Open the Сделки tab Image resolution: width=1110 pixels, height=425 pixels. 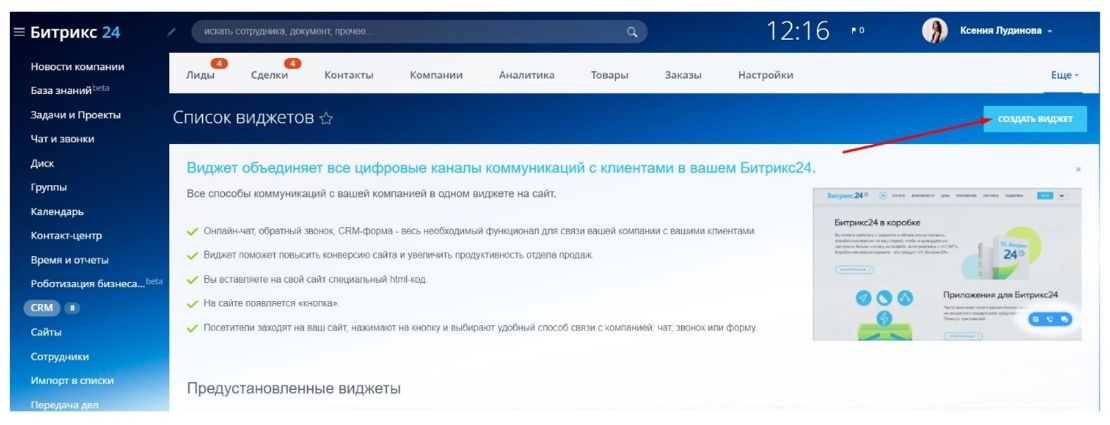[x=269, y=75]
